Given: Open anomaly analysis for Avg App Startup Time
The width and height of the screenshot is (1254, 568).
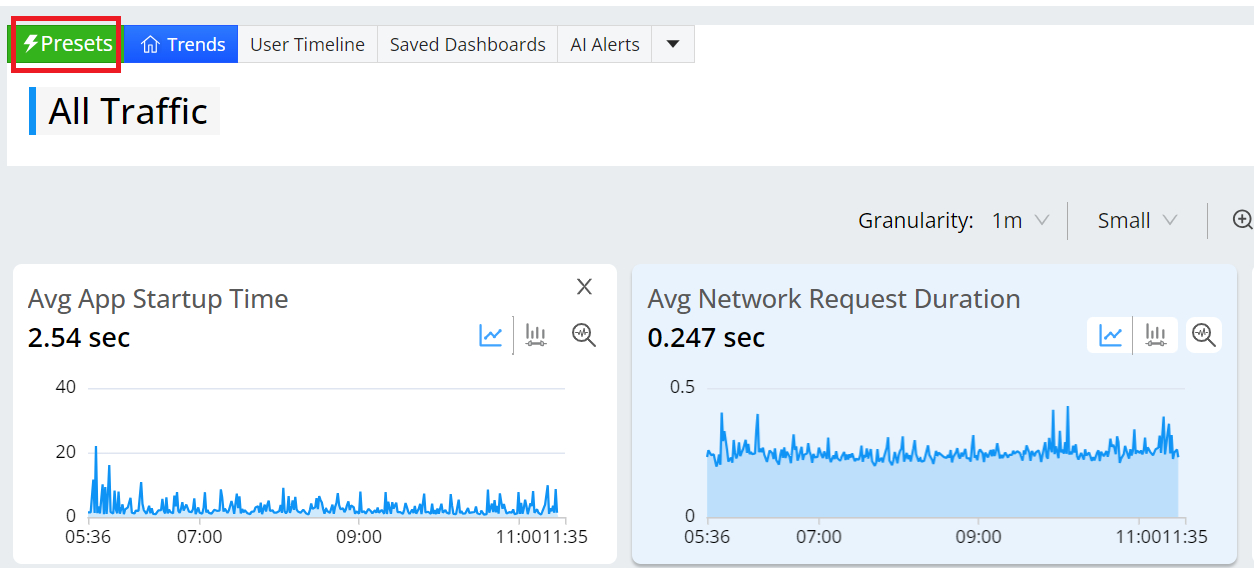Looking at the screenshot, I should pyautogui.click(x=584, y=335).
